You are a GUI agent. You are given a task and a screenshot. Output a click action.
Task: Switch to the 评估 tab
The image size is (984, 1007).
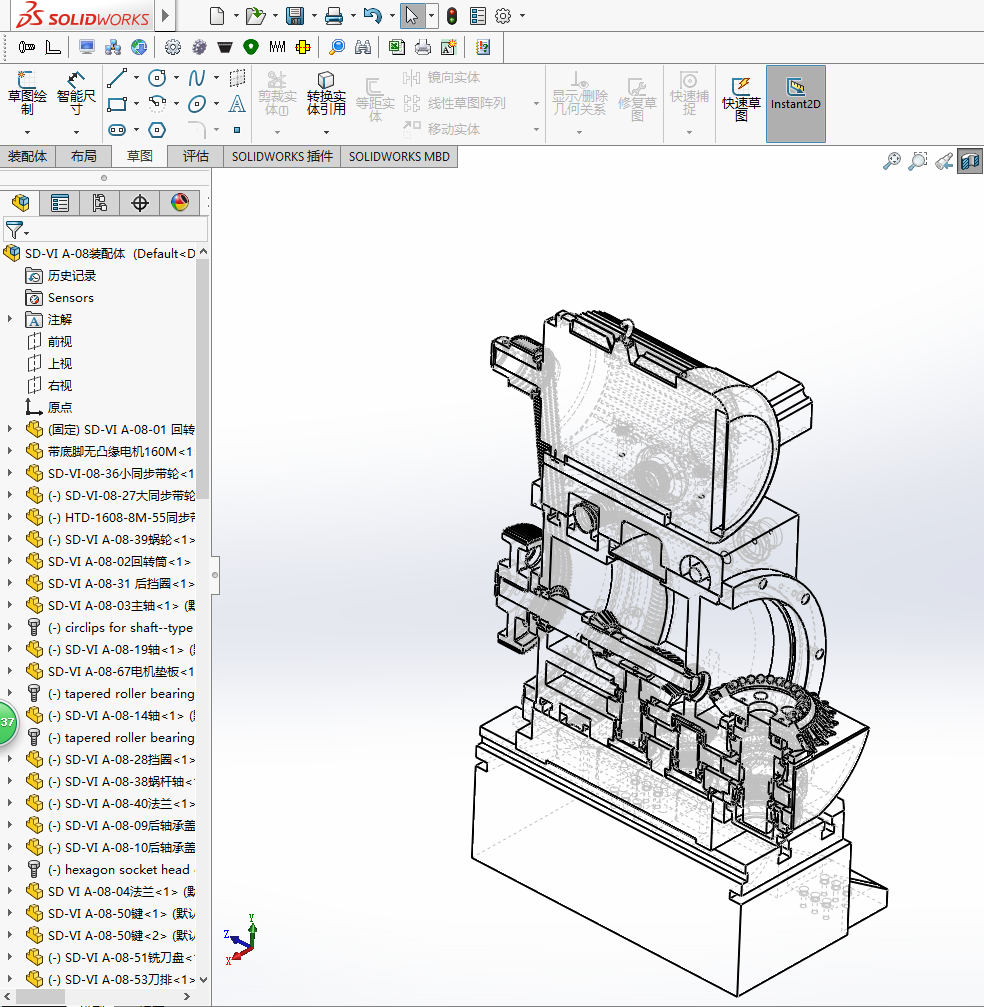coord(196,156)
